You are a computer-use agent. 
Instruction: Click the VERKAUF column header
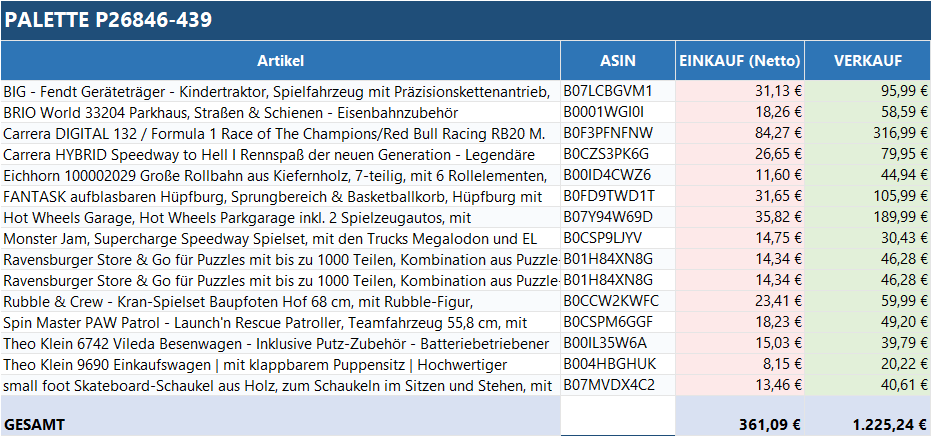click(867, 60)
